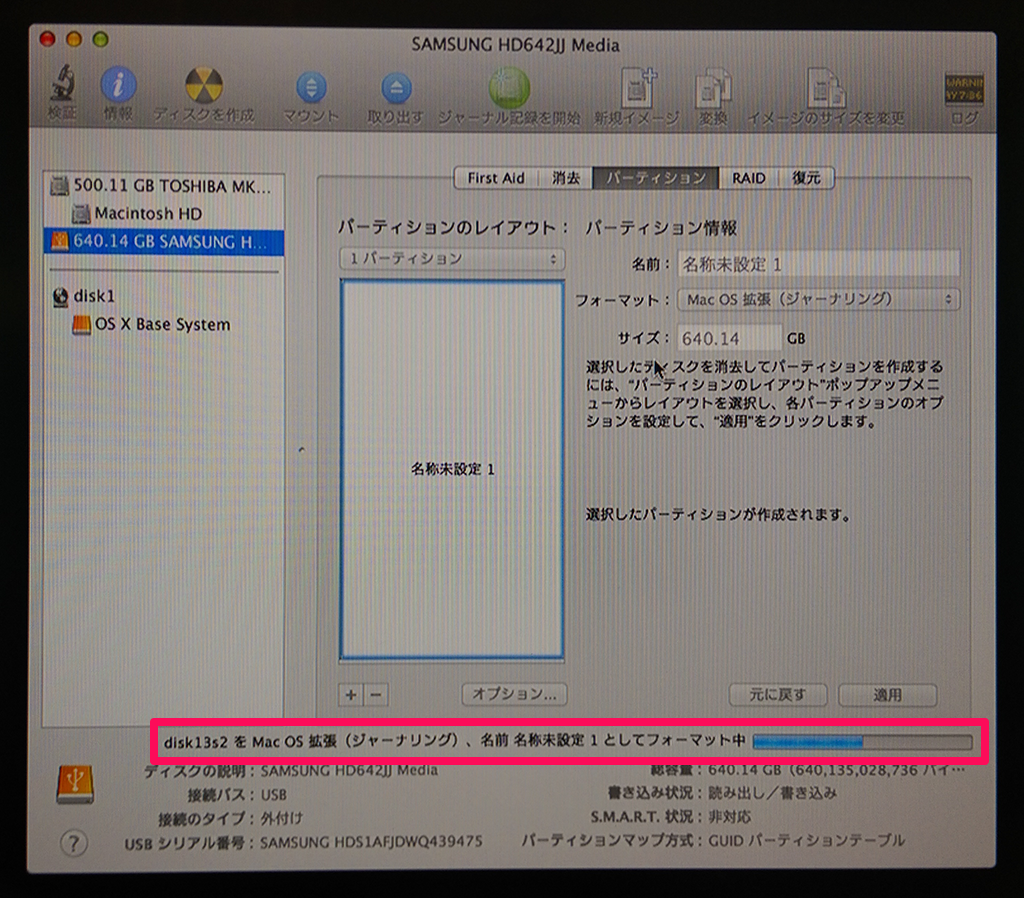Switch to the RAID tab
The image size is (1024, 898).
coord(748,178)
